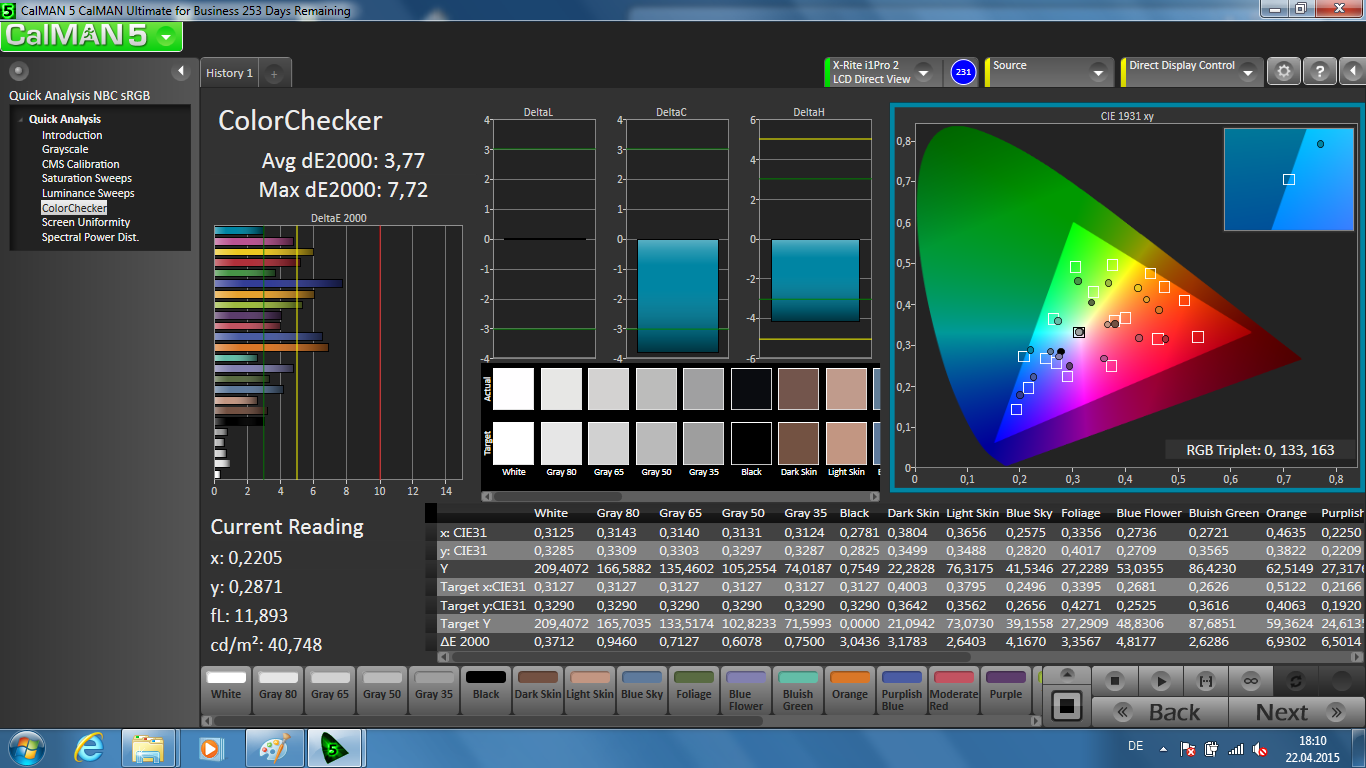Switch to the History 1 tab

[229, 73]
